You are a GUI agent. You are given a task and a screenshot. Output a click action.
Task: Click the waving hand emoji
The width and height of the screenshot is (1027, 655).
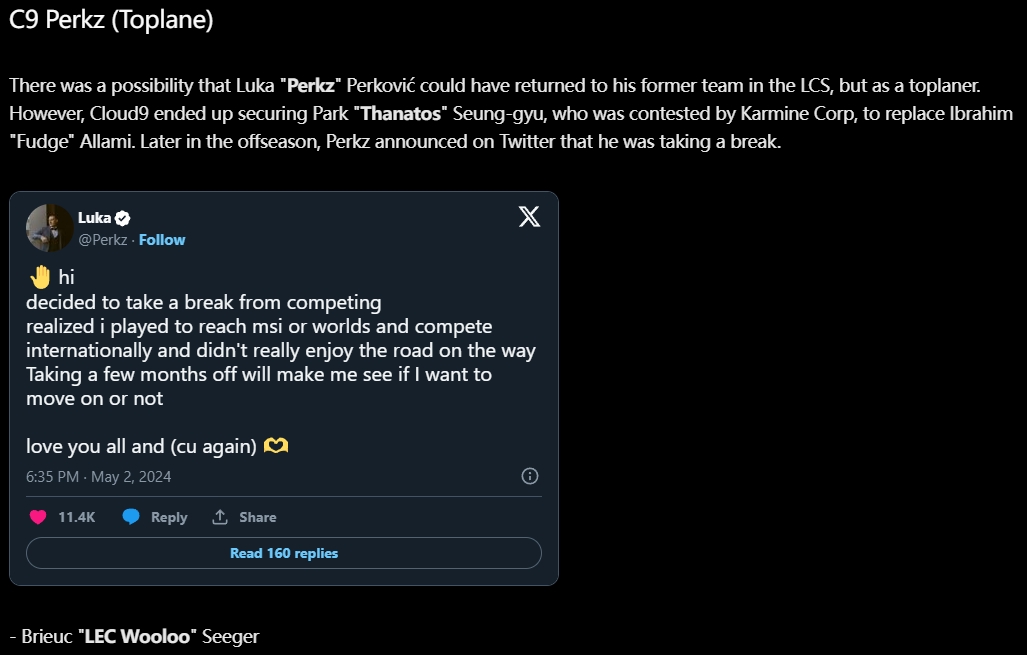point(40,276)
